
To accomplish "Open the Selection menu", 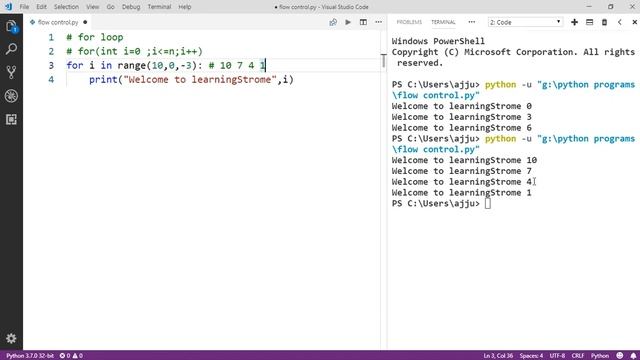I will [66, 7].
